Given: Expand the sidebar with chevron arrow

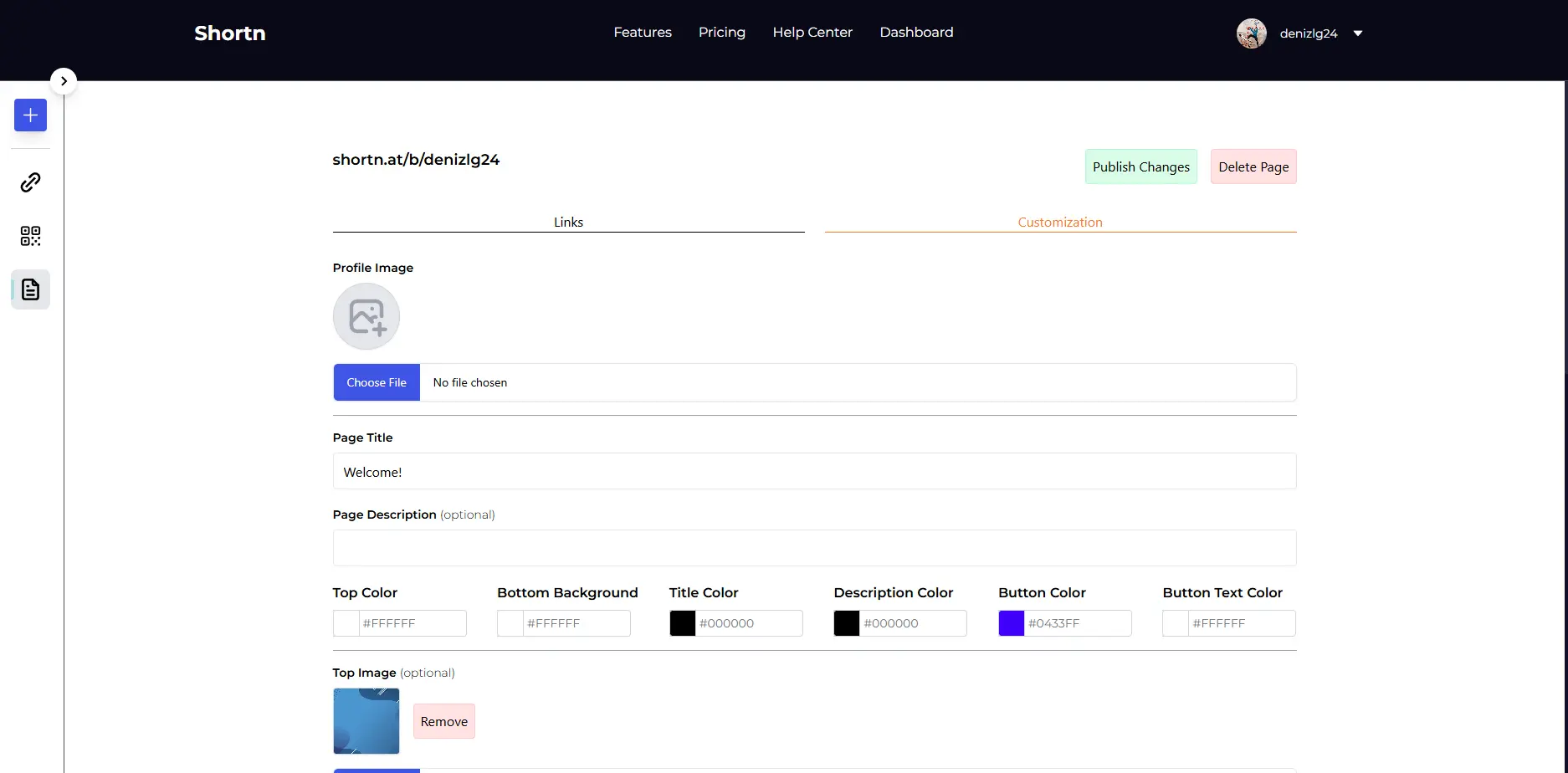Looking at the screenshot, I should tap(64, 81).
